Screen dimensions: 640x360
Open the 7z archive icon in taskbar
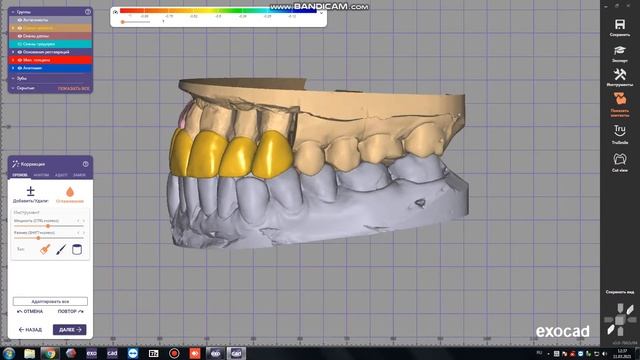tap(153, 353)
